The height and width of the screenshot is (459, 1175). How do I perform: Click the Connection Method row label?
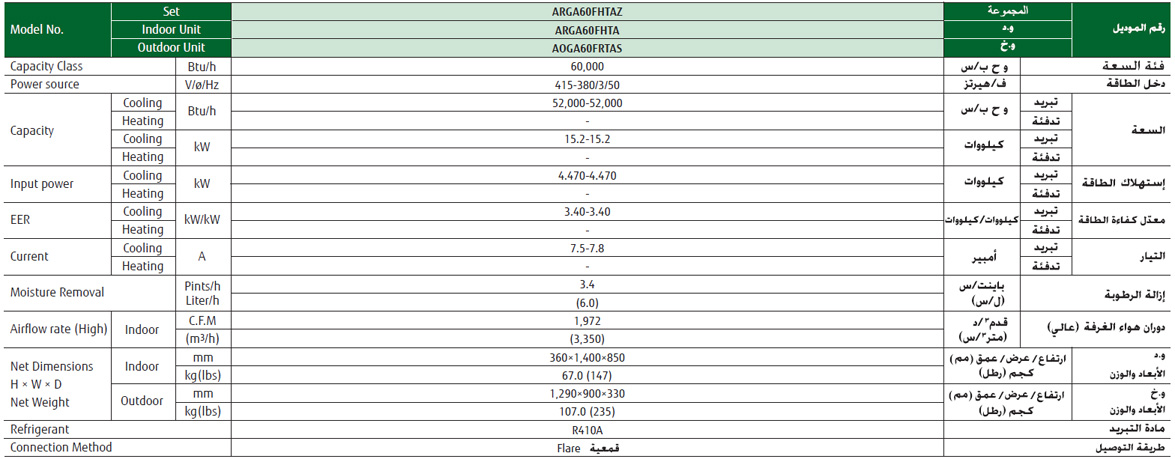click(61, 447)
